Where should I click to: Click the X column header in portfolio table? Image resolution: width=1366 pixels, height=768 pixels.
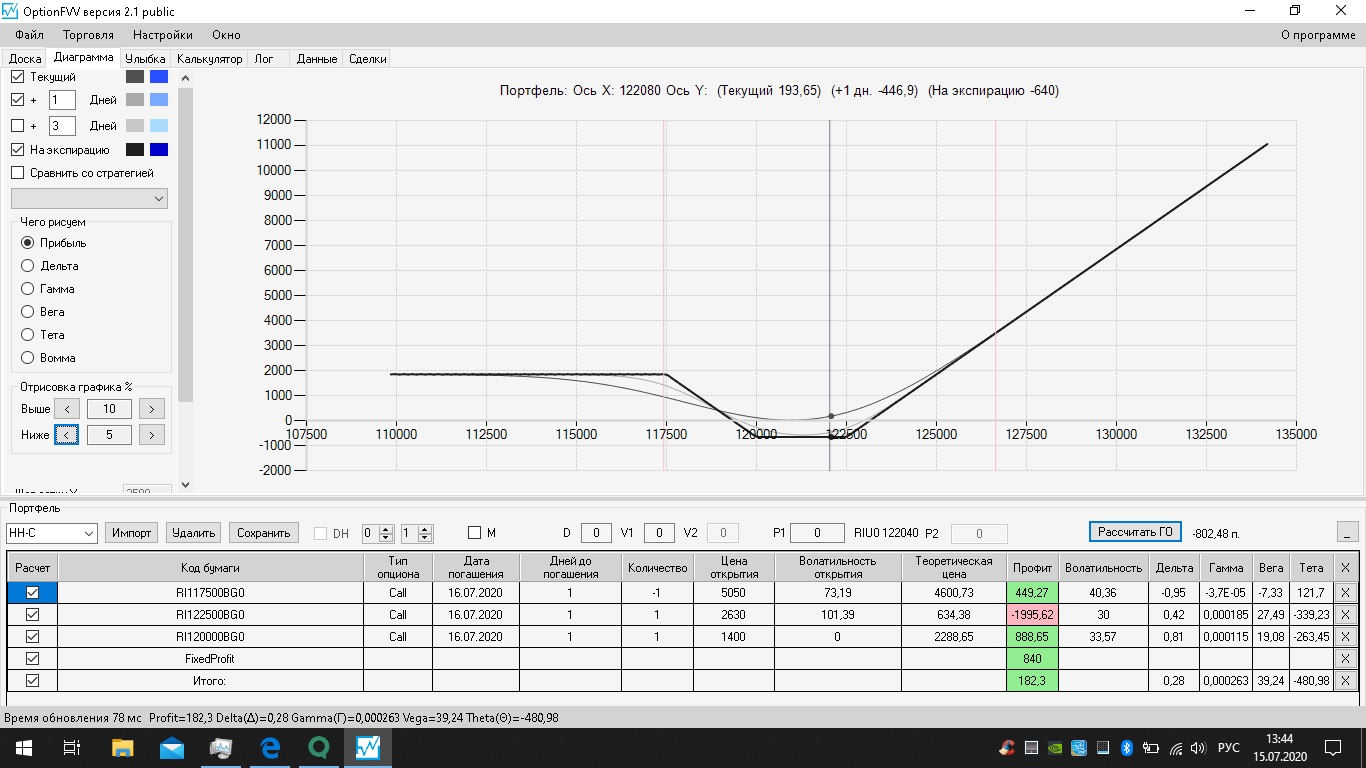[x=1345, y=567]
